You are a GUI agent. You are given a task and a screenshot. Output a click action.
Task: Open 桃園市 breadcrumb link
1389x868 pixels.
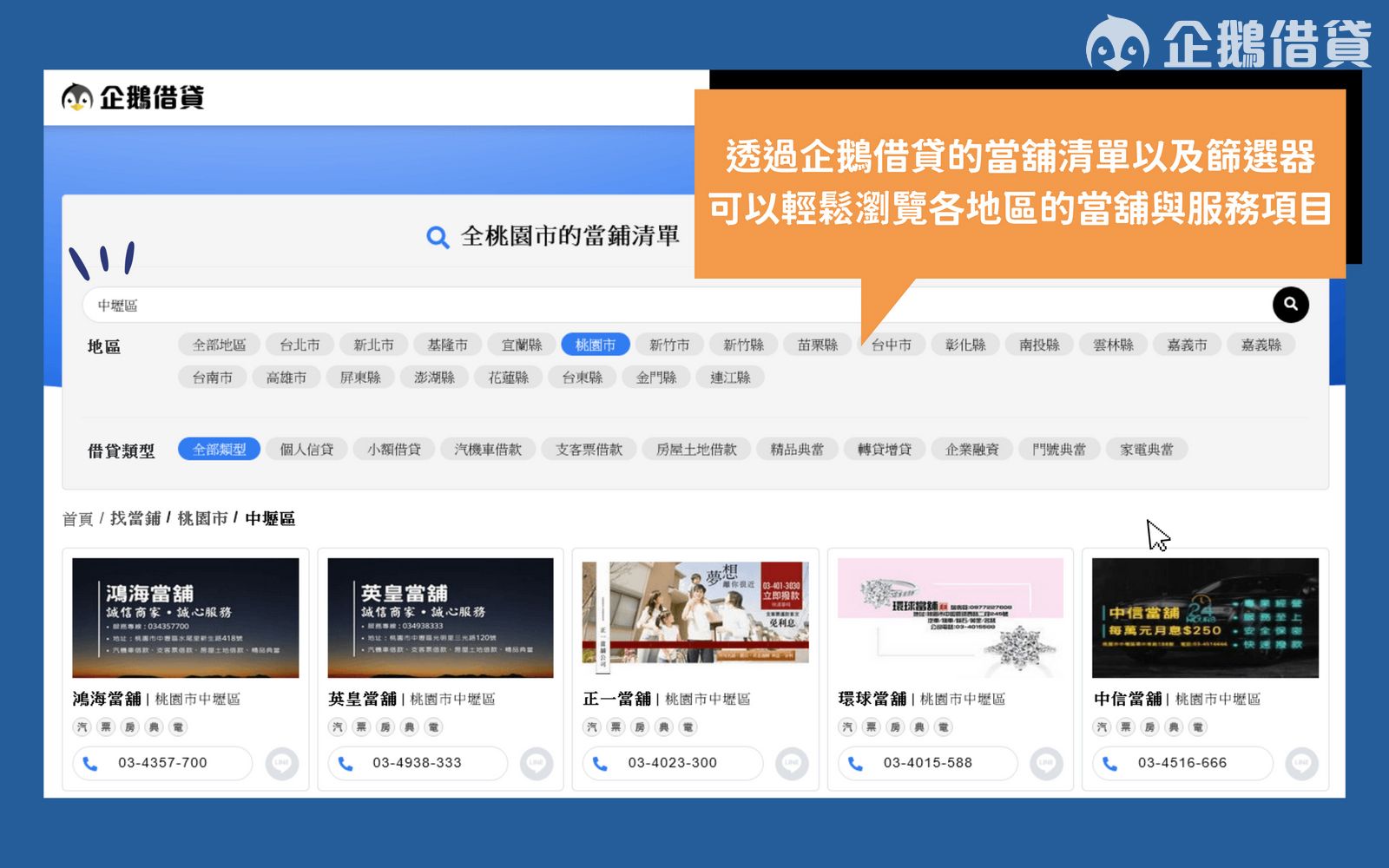[202, 518]
